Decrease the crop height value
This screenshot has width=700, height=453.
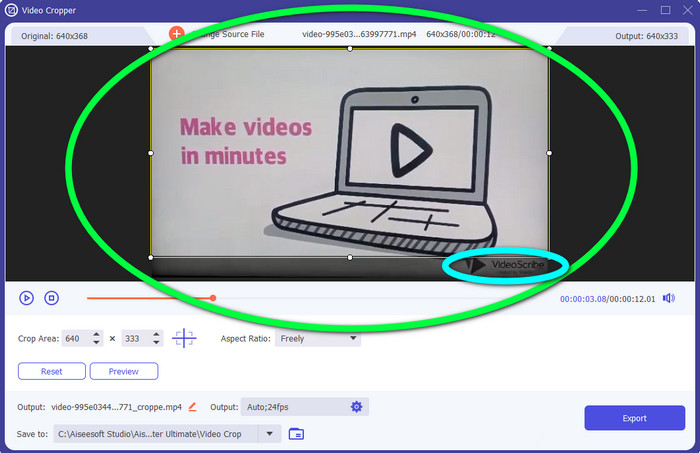(x=155, y=344)
